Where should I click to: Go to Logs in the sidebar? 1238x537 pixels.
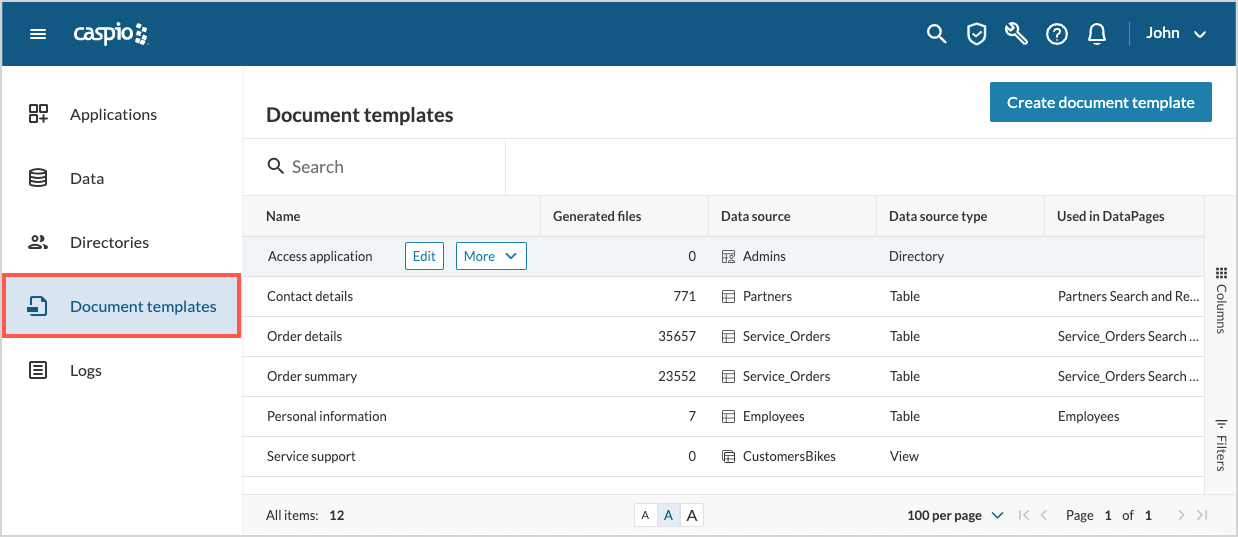121,370
